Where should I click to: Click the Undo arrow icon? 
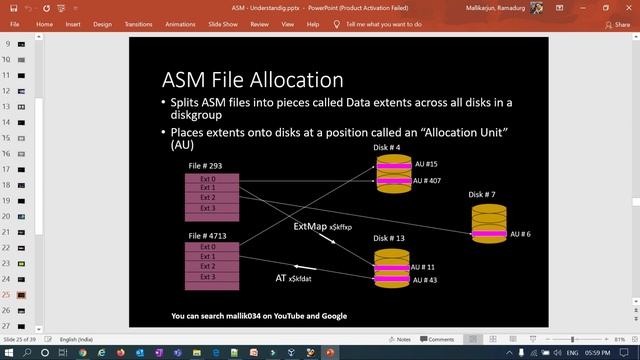[28, 8]
